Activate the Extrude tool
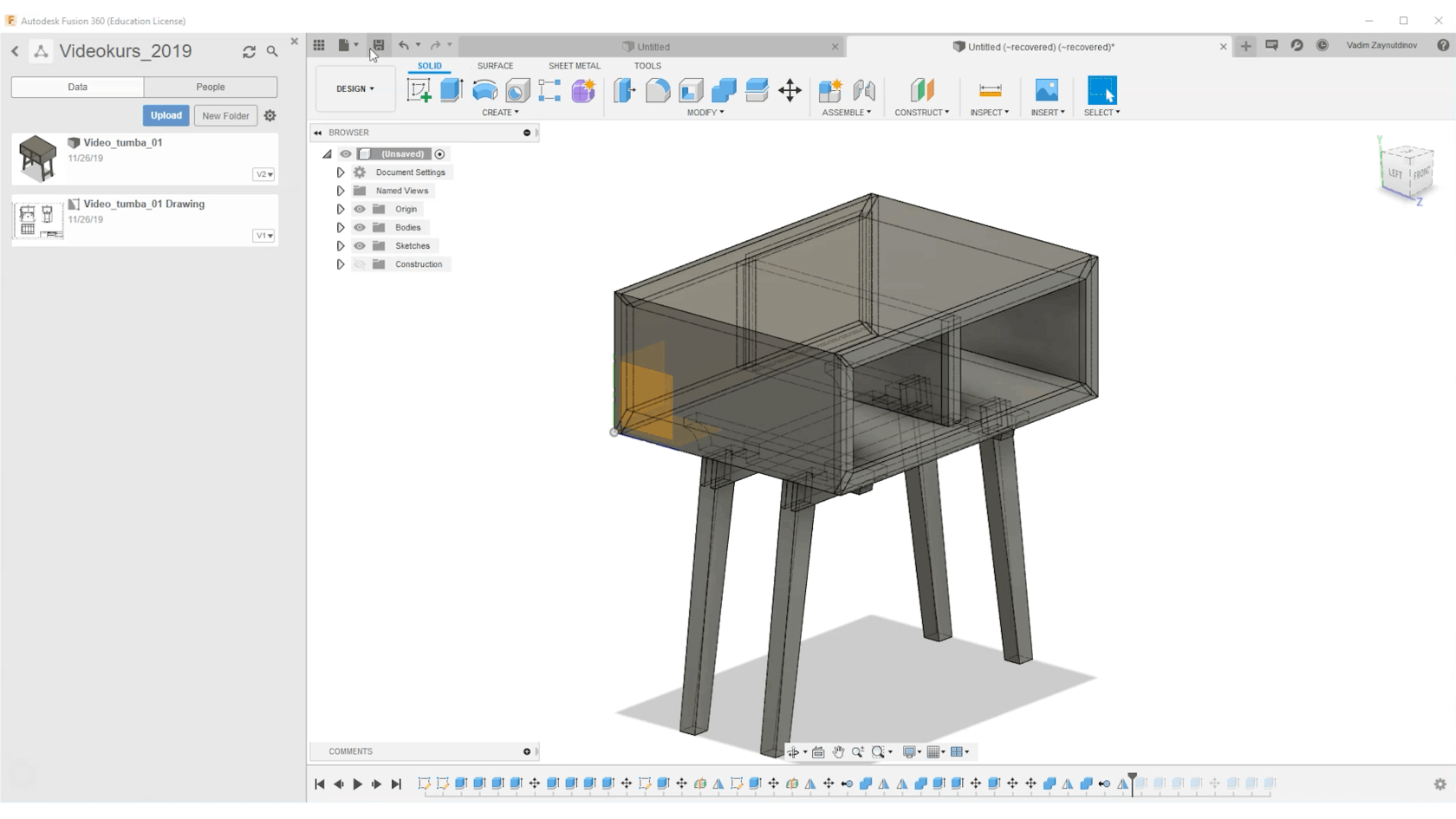The image size is (1456, 819). point(452,90)
